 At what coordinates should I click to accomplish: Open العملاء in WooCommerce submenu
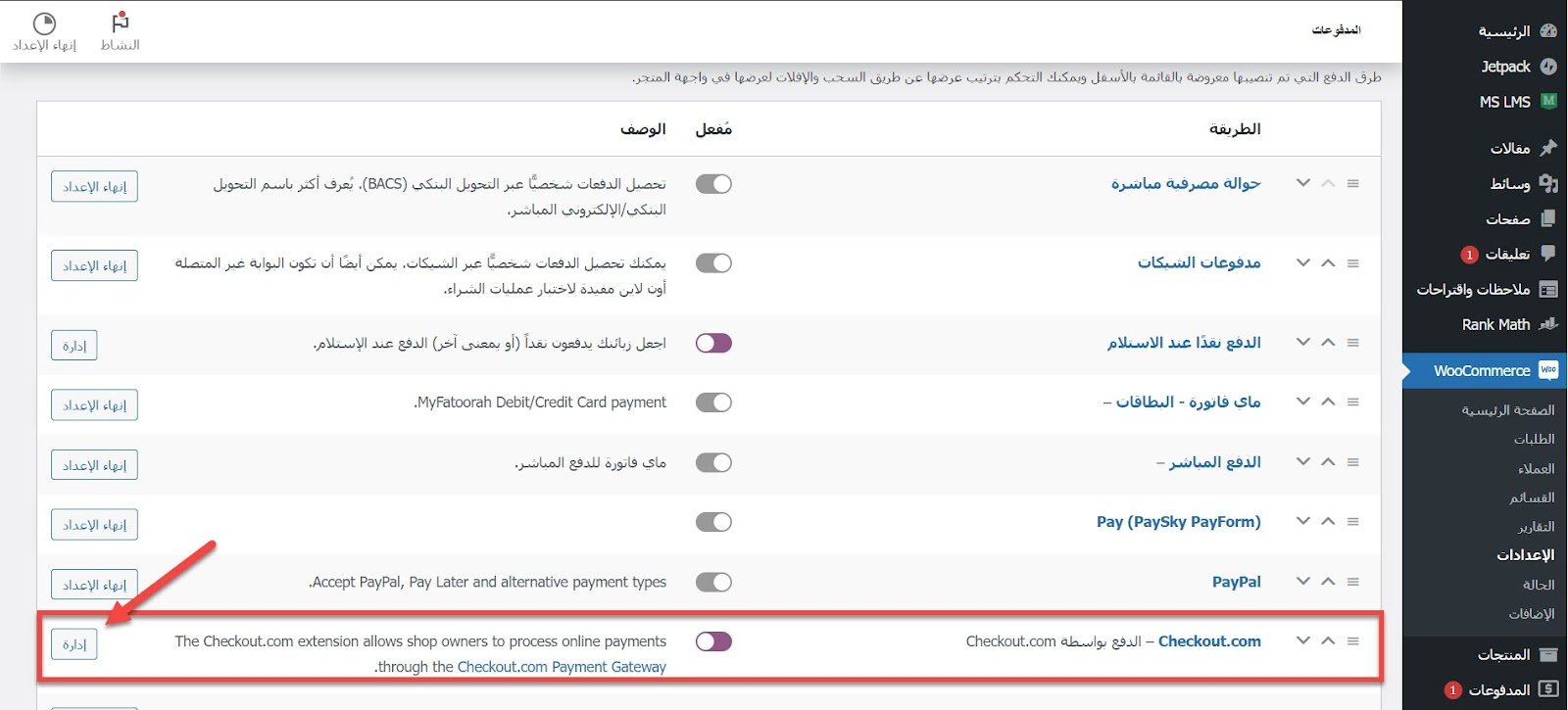tap(1536, 468)
